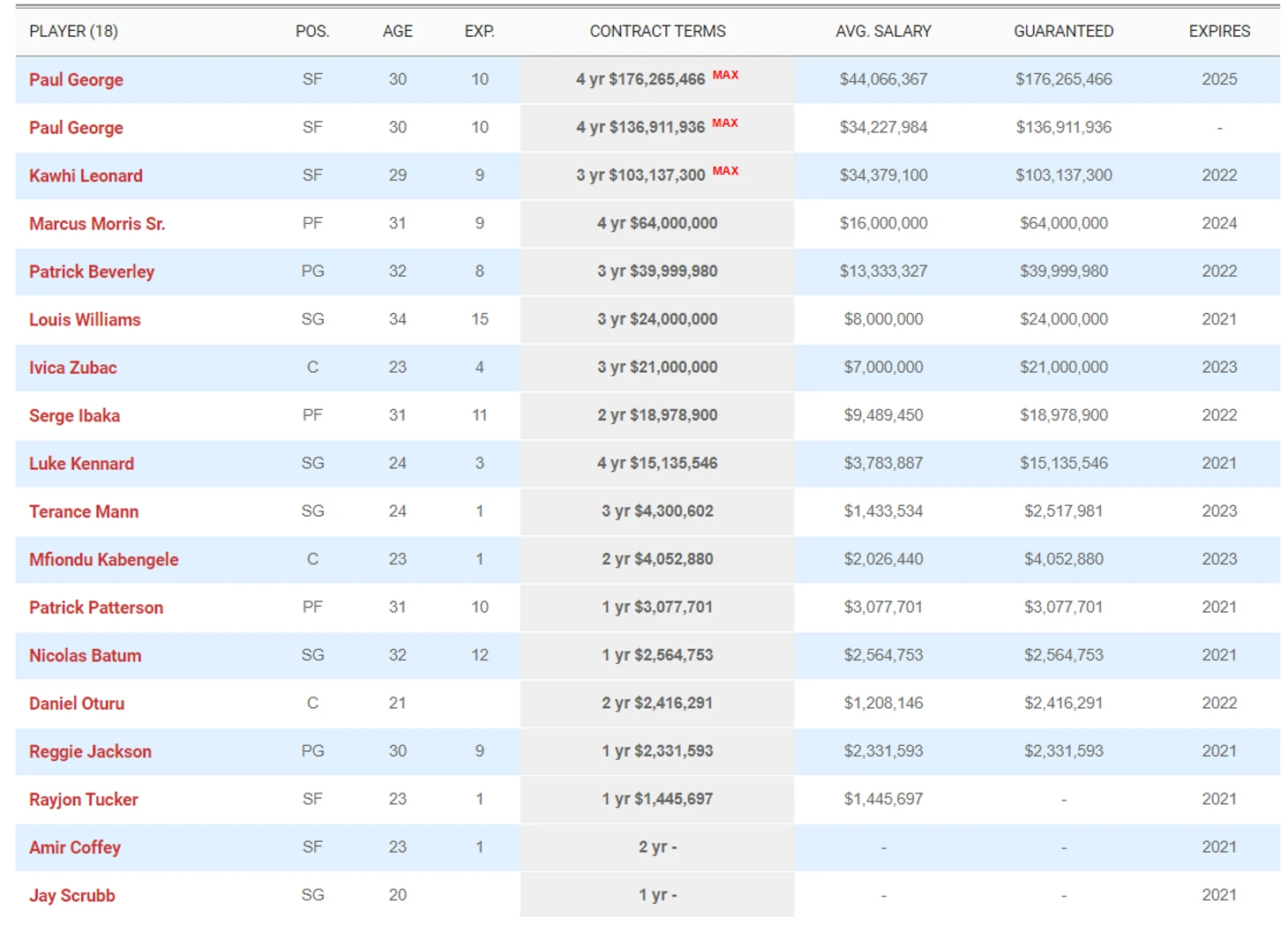Sort by GUARANTEED column header
The width and height of the screenshot is (1288, 932).
(x=1063, y=32)
